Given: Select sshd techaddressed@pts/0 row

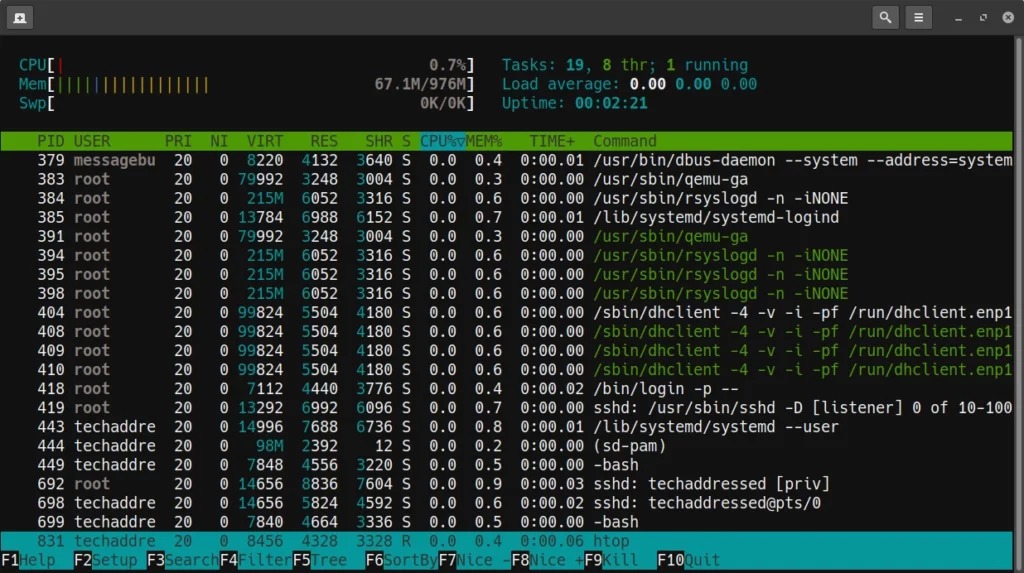Looking at the screenshot, I should tap(507, 503).
